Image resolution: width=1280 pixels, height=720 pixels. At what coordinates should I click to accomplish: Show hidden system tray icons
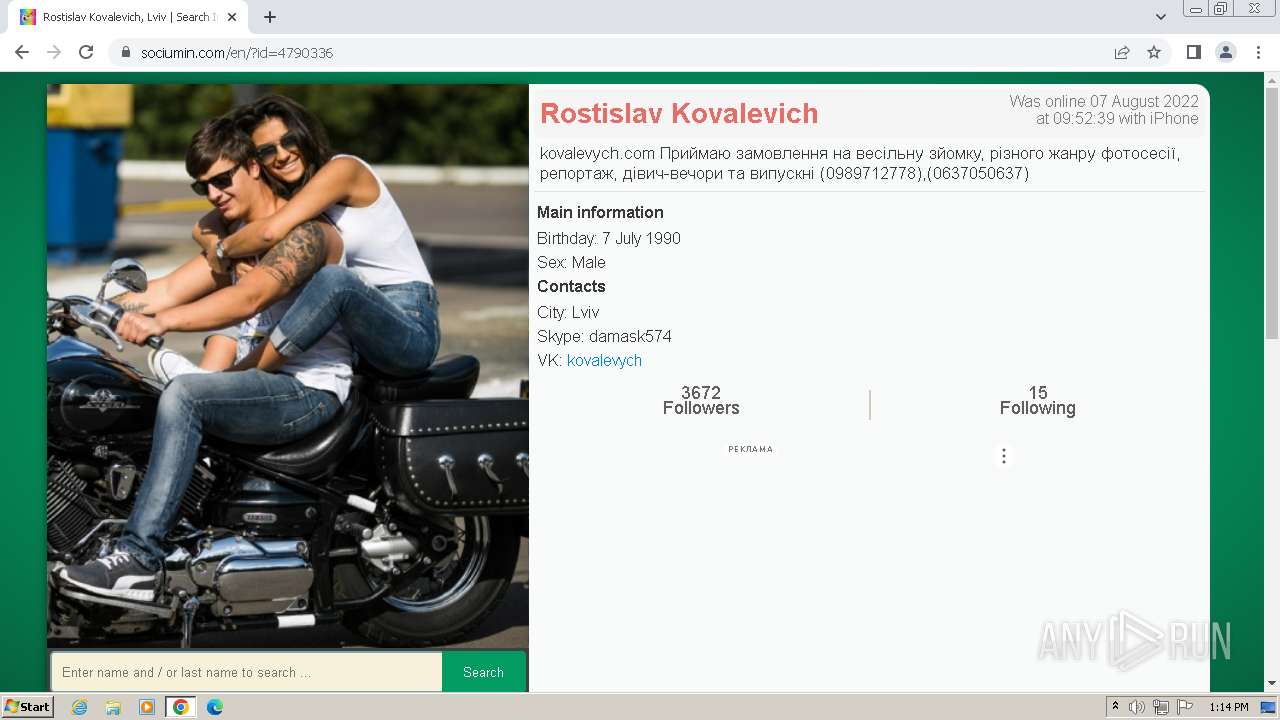(x=1115, y=707)
